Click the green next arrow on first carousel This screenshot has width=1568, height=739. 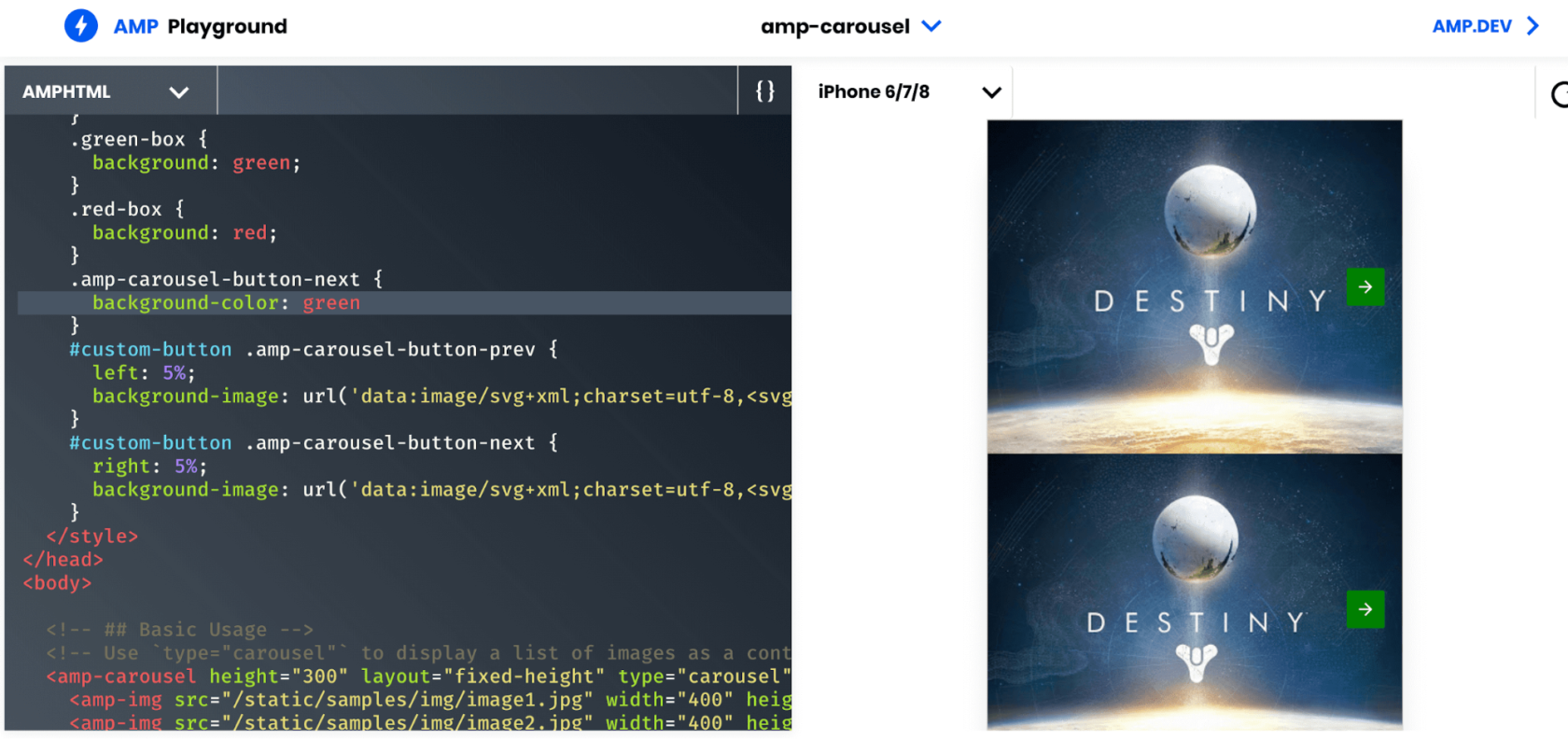coord(1365,286)
